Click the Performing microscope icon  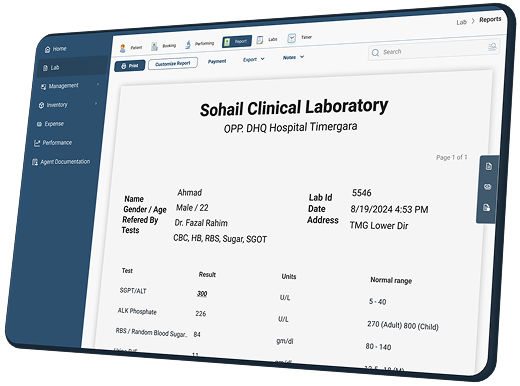point(188,45)
